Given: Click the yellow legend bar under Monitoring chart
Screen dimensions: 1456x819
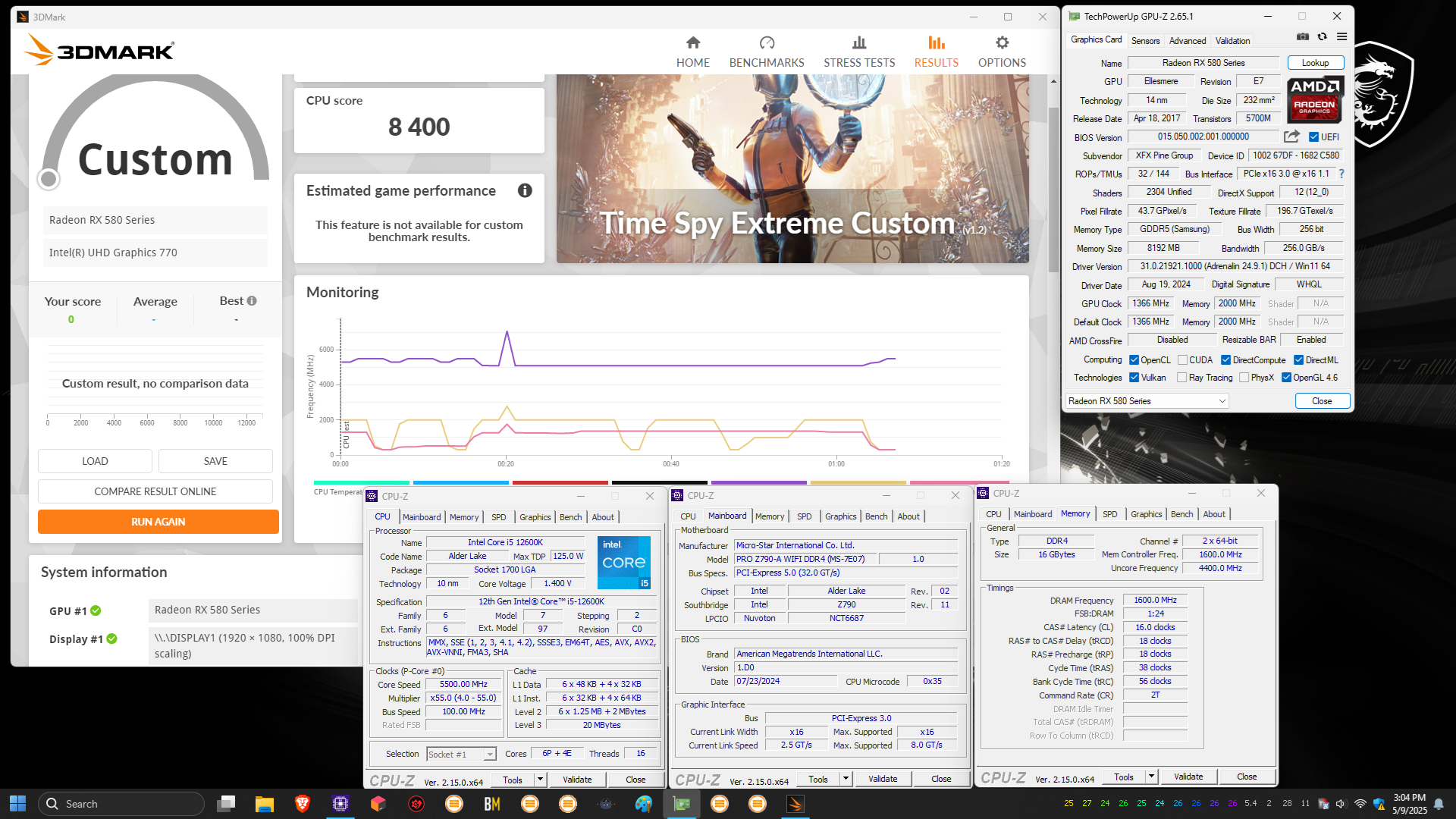Looking at the screenshot, I should coord(858,482).
